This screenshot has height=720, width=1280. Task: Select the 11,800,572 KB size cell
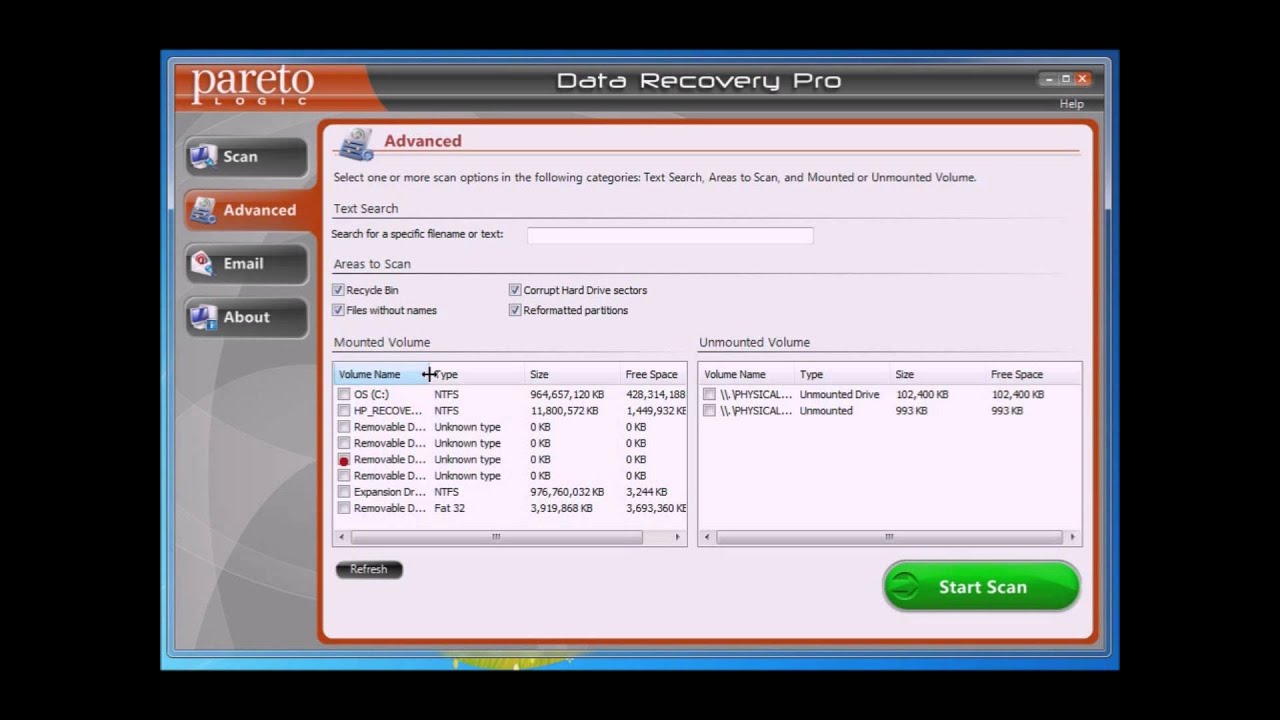click(x=564, y=411)
